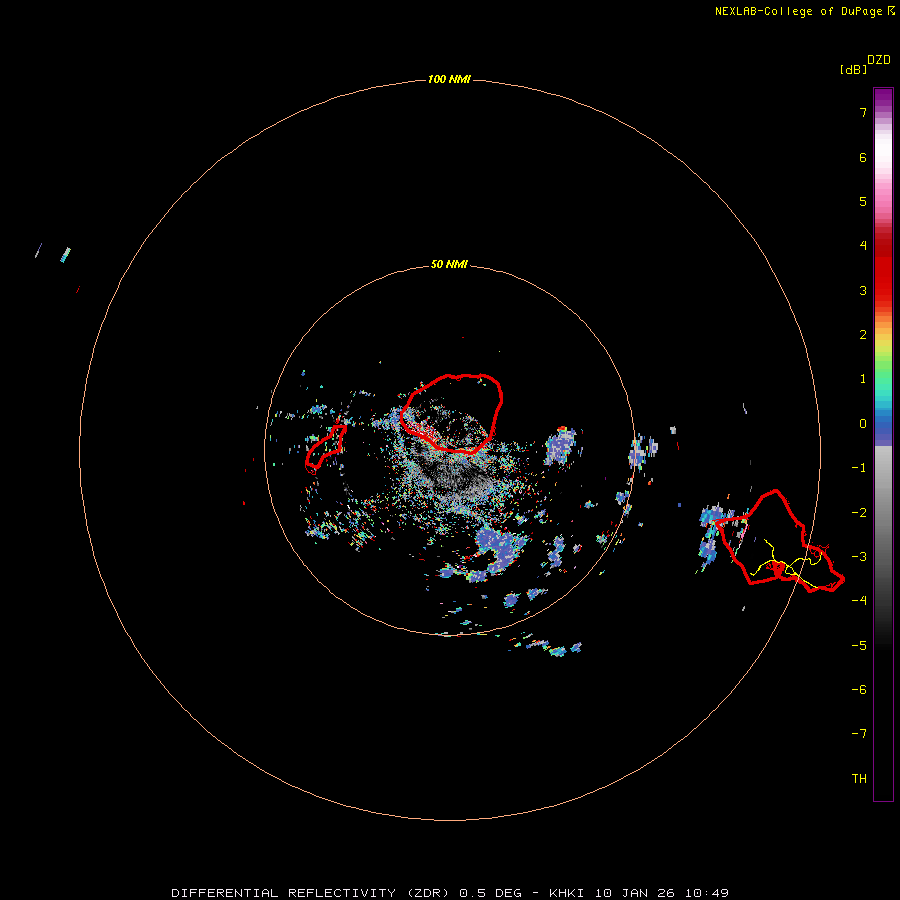This screenshot has width=900, height=900.
Task: Click the 100 NMI range ring label
Action: click(x=449, y=79)
